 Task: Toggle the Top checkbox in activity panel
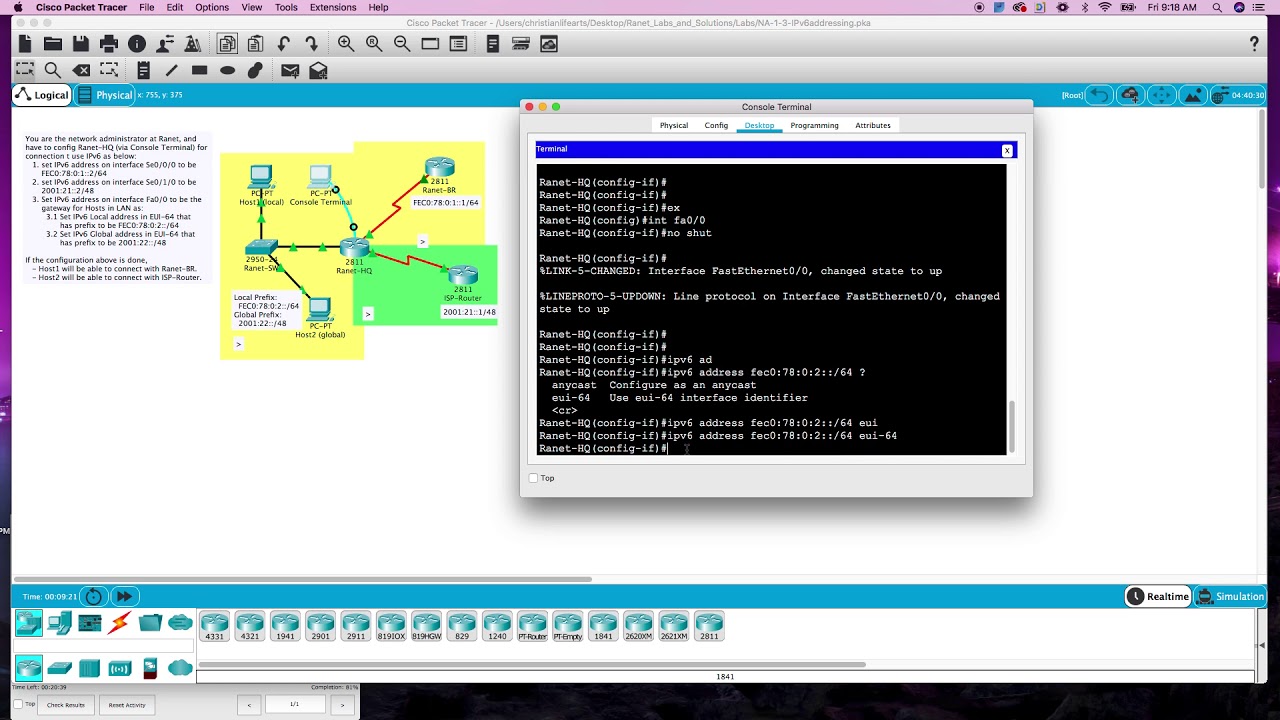click(x=17, y=704)
